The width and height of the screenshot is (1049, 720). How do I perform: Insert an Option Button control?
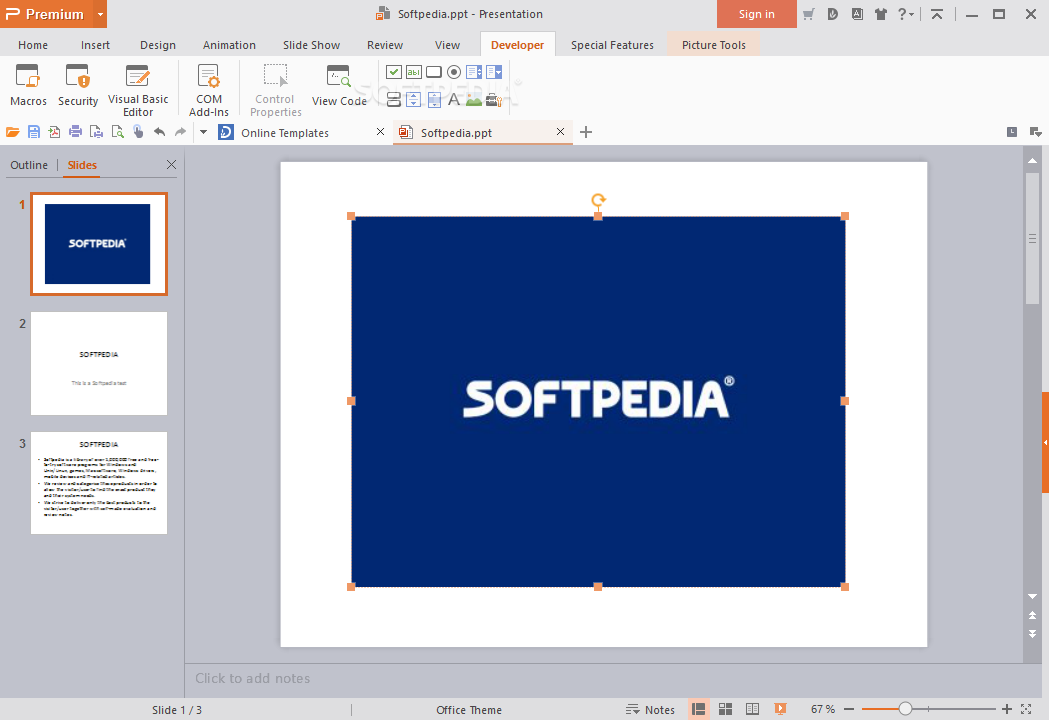(454, 72)
